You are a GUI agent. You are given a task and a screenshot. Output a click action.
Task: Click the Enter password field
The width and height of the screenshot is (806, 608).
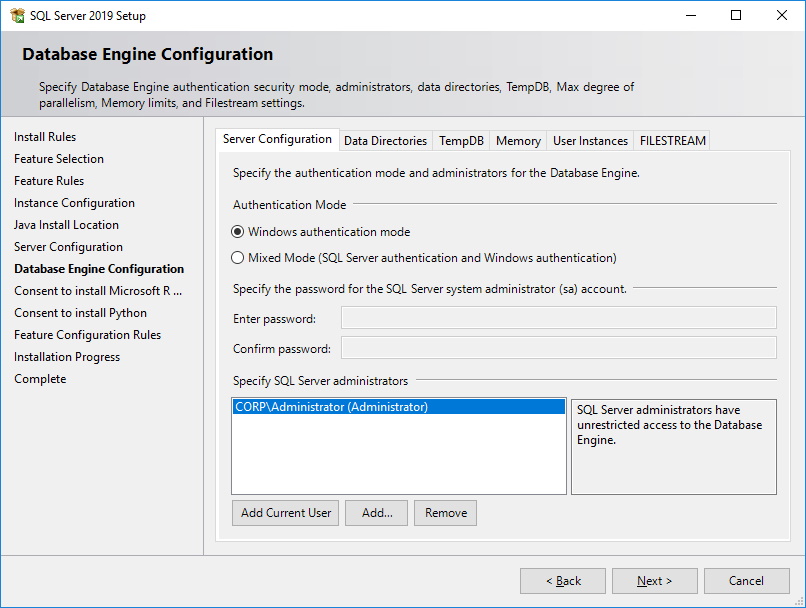[559, 318]
